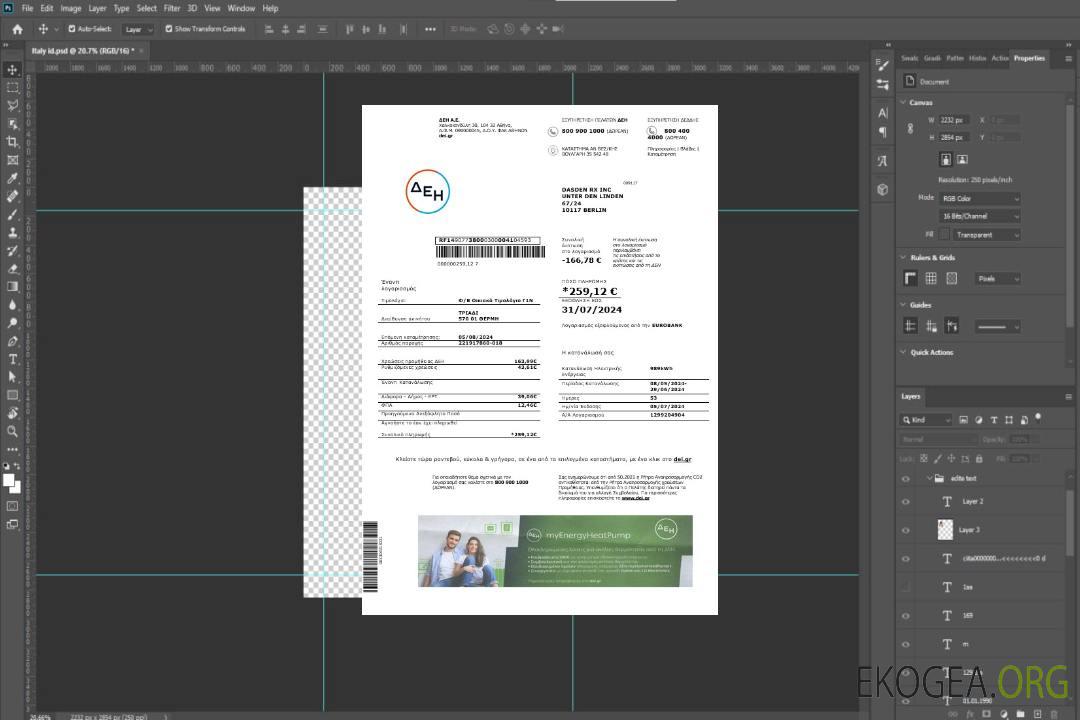The width and height of the screenshot is (1080, 720).
Task: Edit the canvas height H field
Action: tap(954, 138)
